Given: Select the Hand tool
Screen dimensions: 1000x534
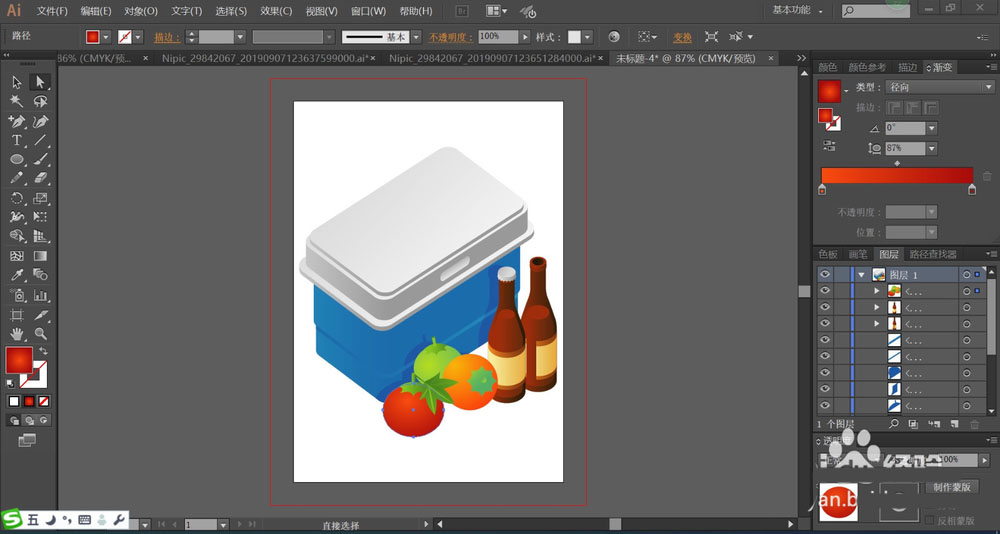Looking at the screenshot, I should pos(17,334).
